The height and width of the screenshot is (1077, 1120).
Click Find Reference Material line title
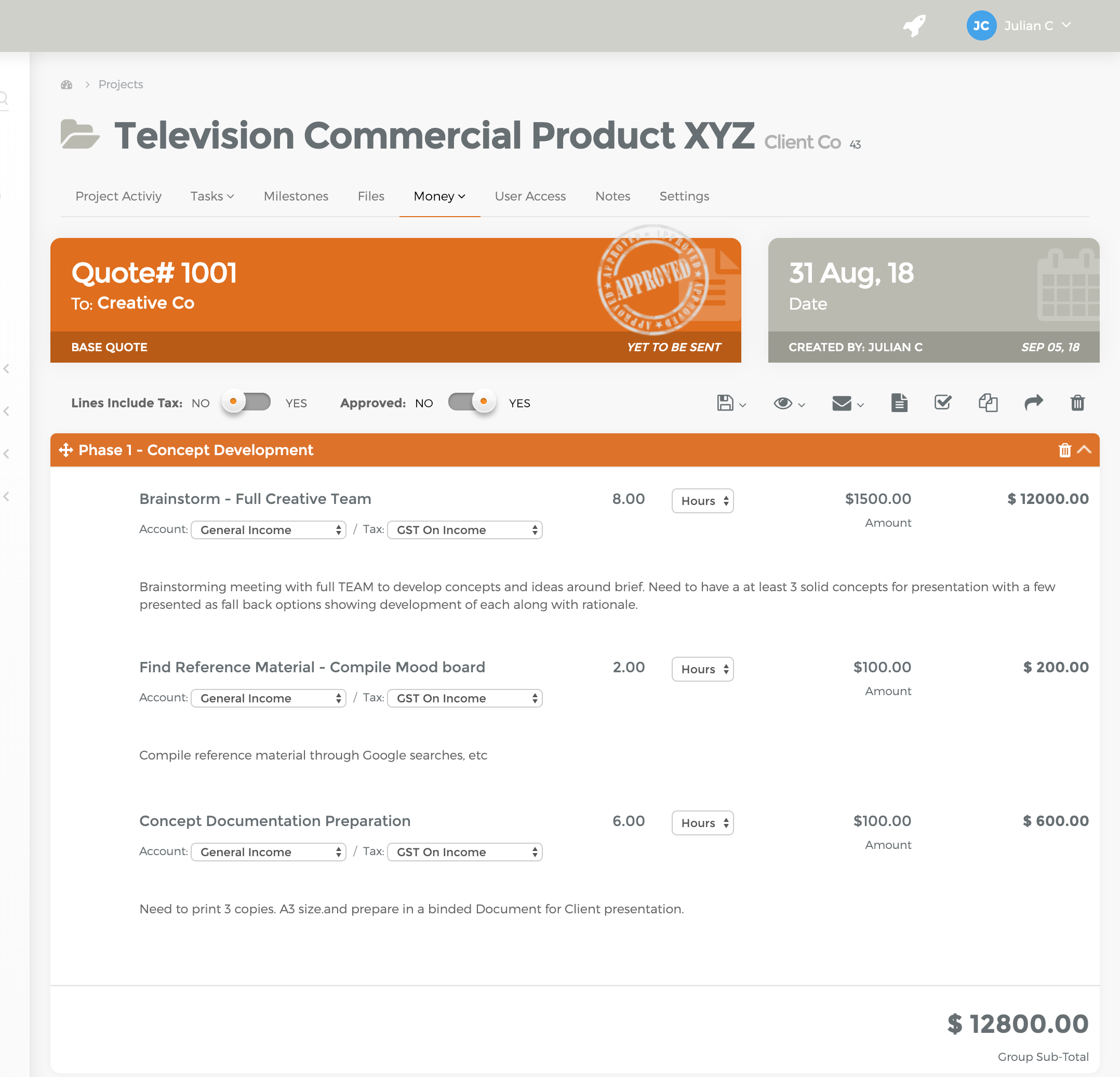(312, 667)
